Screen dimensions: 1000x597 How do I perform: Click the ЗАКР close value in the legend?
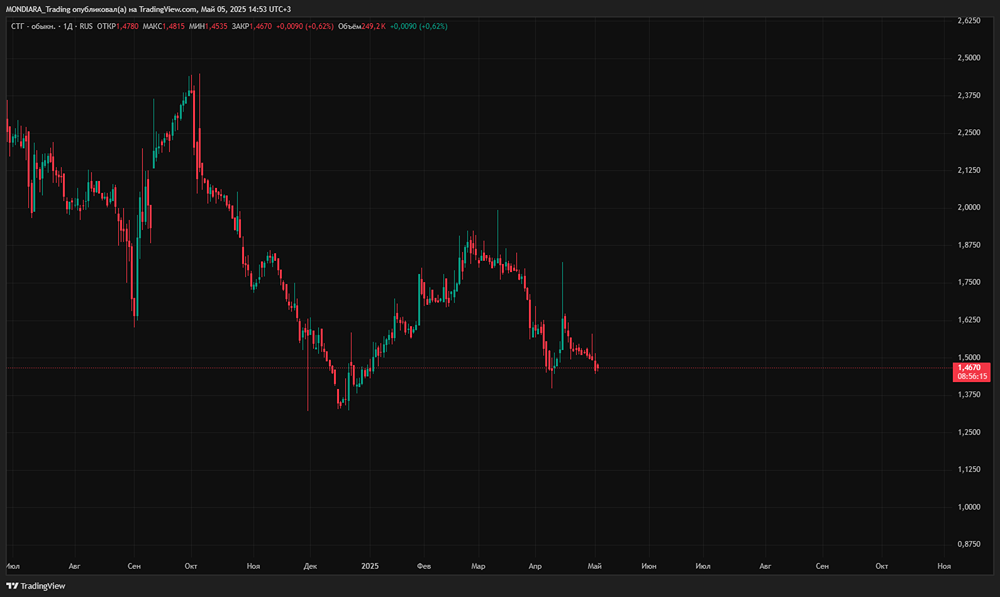[261, 26]
